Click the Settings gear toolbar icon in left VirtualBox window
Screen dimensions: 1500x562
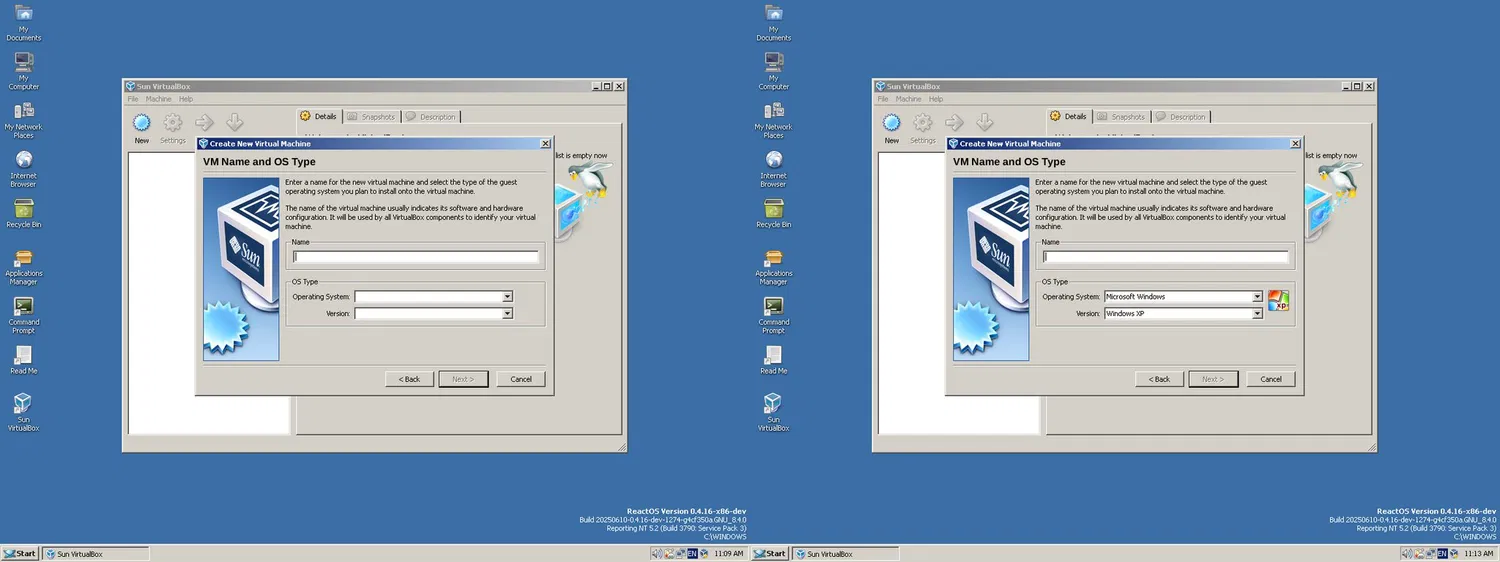[173, 123]
